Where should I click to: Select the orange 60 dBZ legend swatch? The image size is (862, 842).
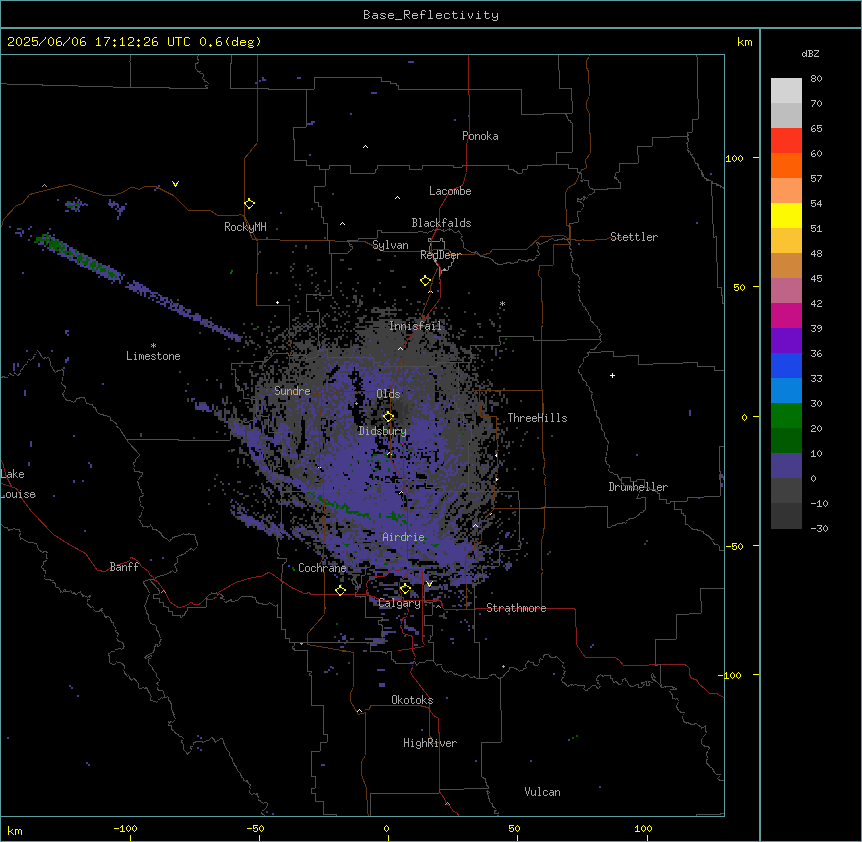point(786,165)
